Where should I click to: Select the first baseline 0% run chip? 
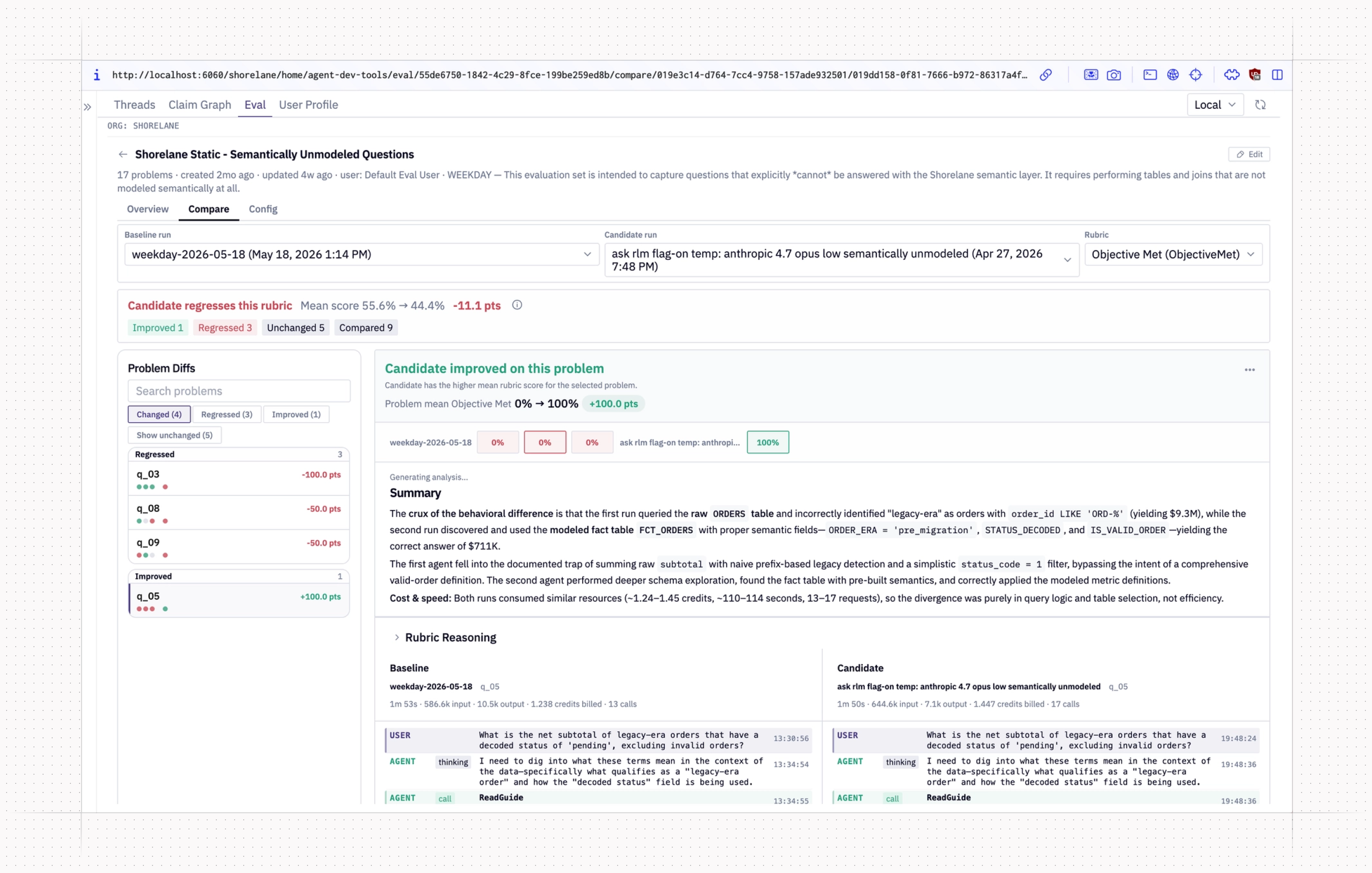pyautogui.click(x=498, y=443)
